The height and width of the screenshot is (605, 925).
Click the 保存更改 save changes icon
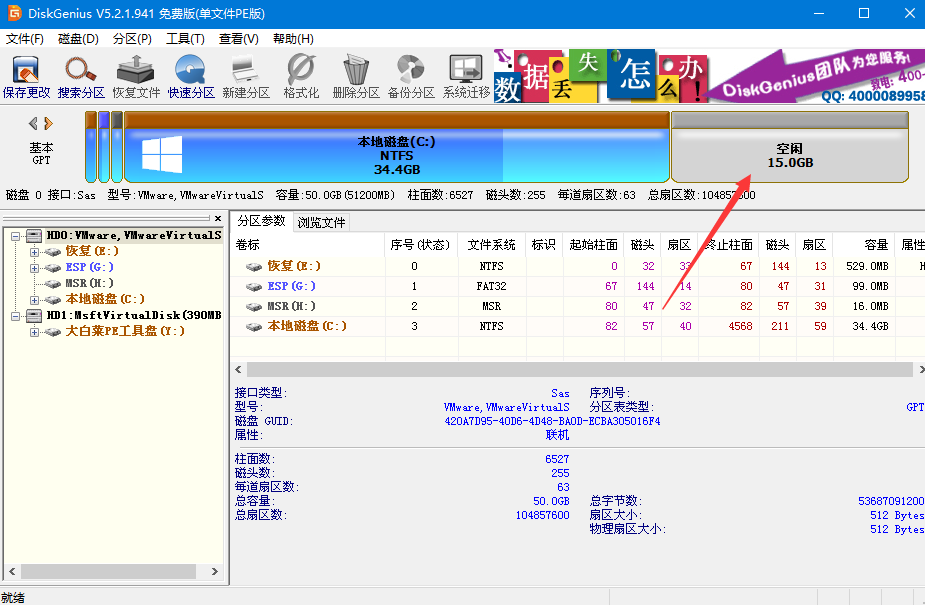pyautogui.click(x=26, y=77)
